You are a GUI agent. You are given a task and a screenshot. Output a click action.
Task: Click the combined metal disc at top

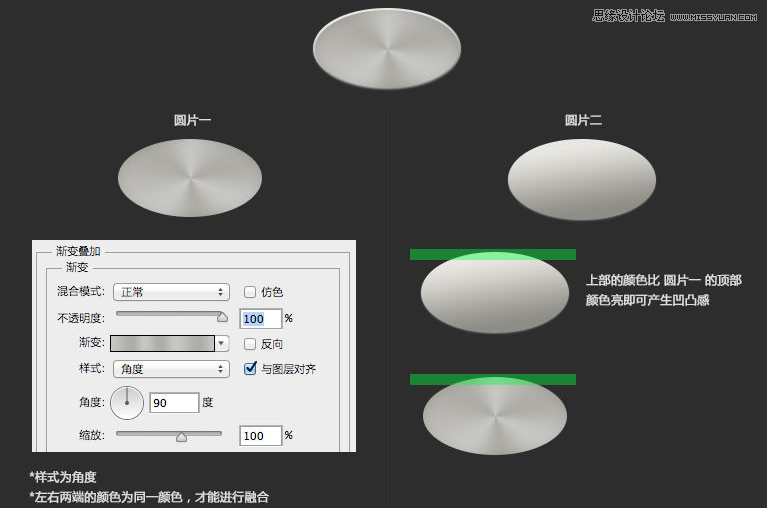pyautogui.click(x=387, y=49)
